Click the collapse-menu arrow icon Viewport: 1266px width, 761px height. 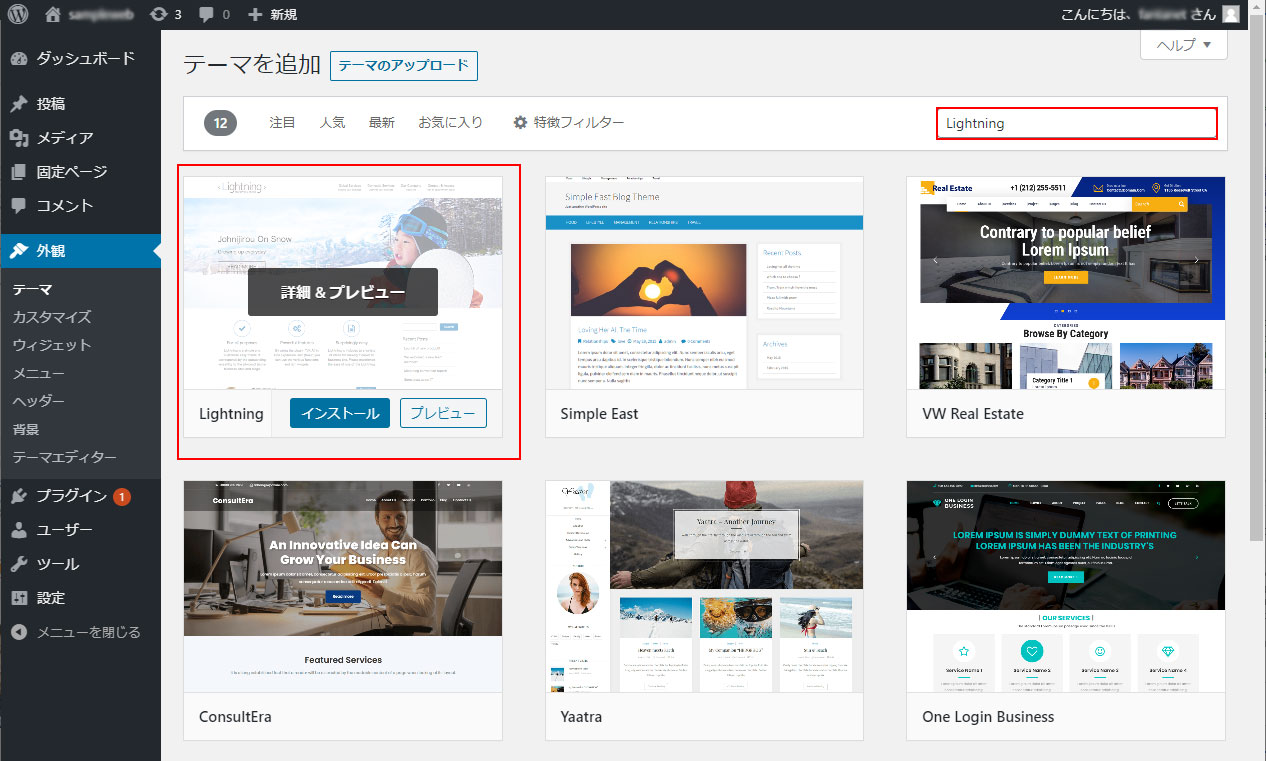tap(18, 632)
